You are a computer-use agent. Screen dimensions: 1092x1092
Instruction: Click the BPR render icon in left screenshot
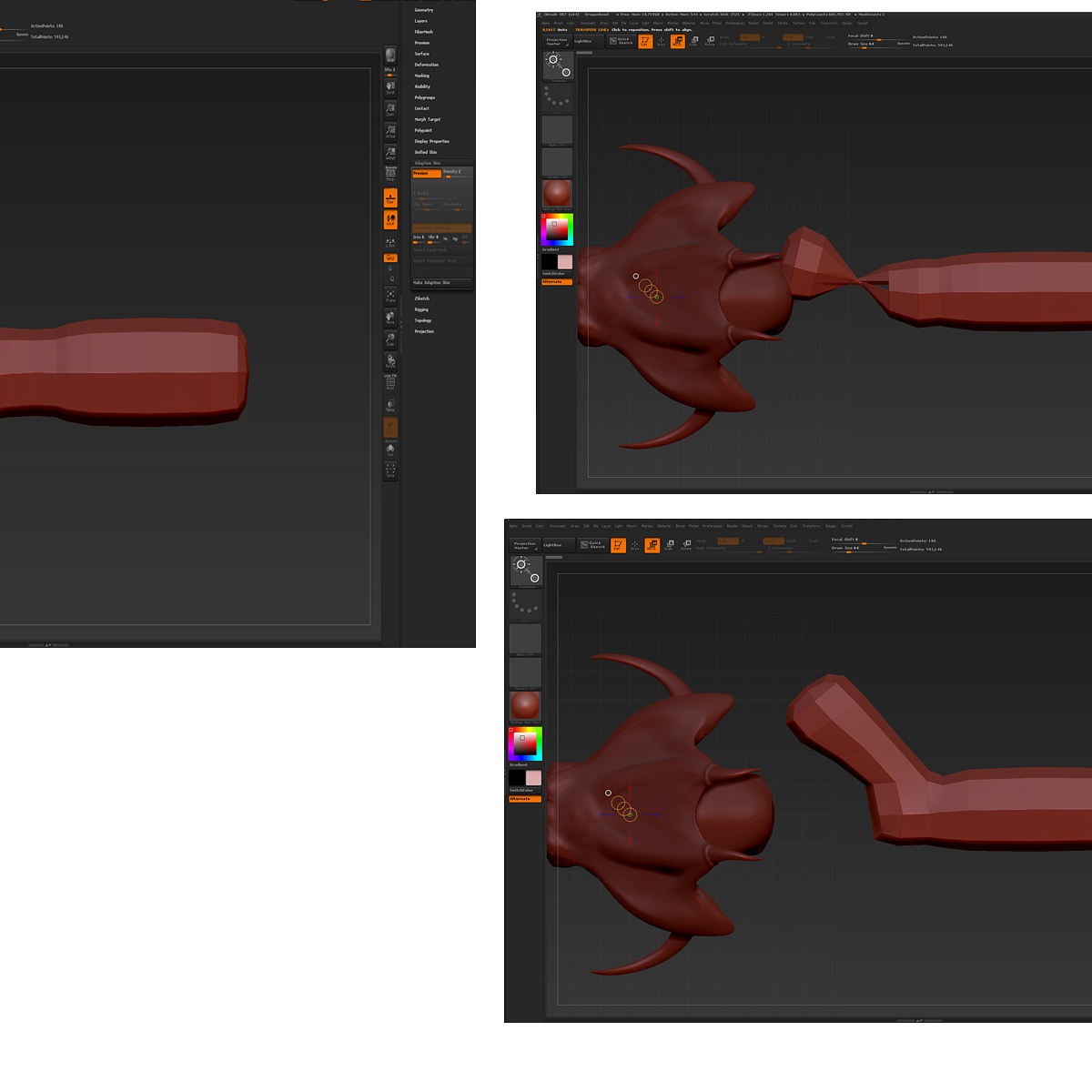pos(390,56)
